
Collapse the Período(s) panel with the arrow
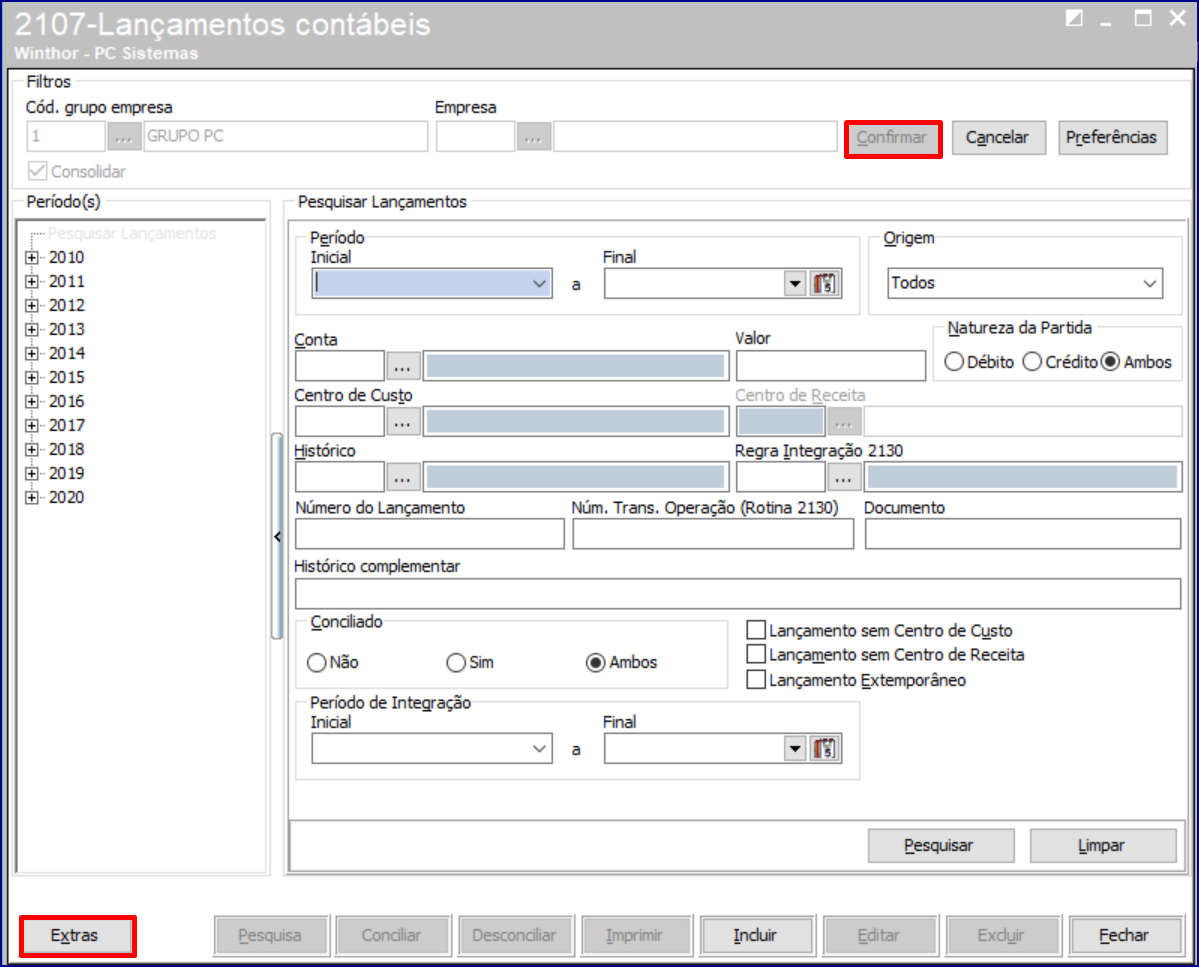(x=277, y=537)
